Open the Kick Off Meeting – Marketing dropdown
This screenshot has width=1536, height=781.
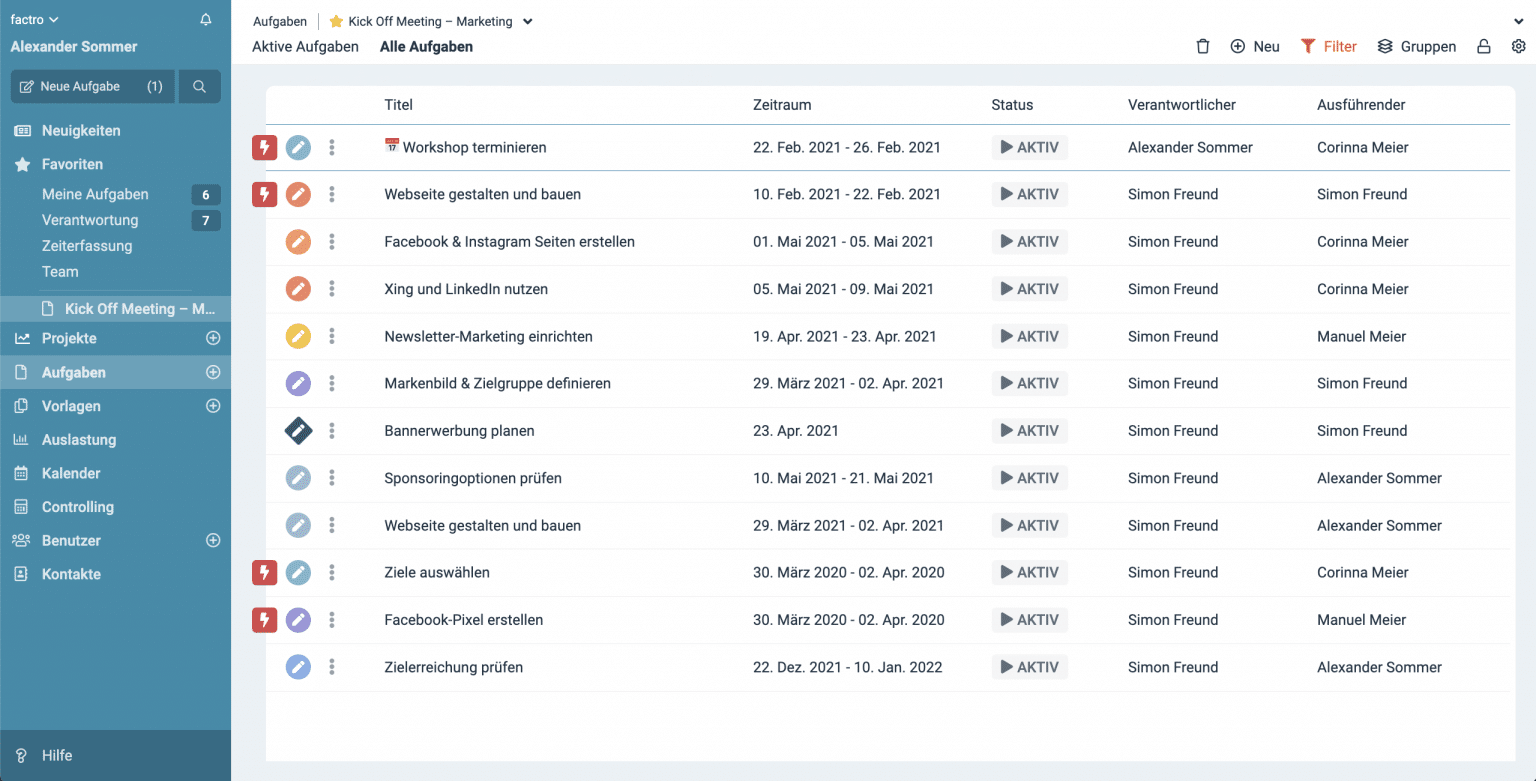point(528,22)
